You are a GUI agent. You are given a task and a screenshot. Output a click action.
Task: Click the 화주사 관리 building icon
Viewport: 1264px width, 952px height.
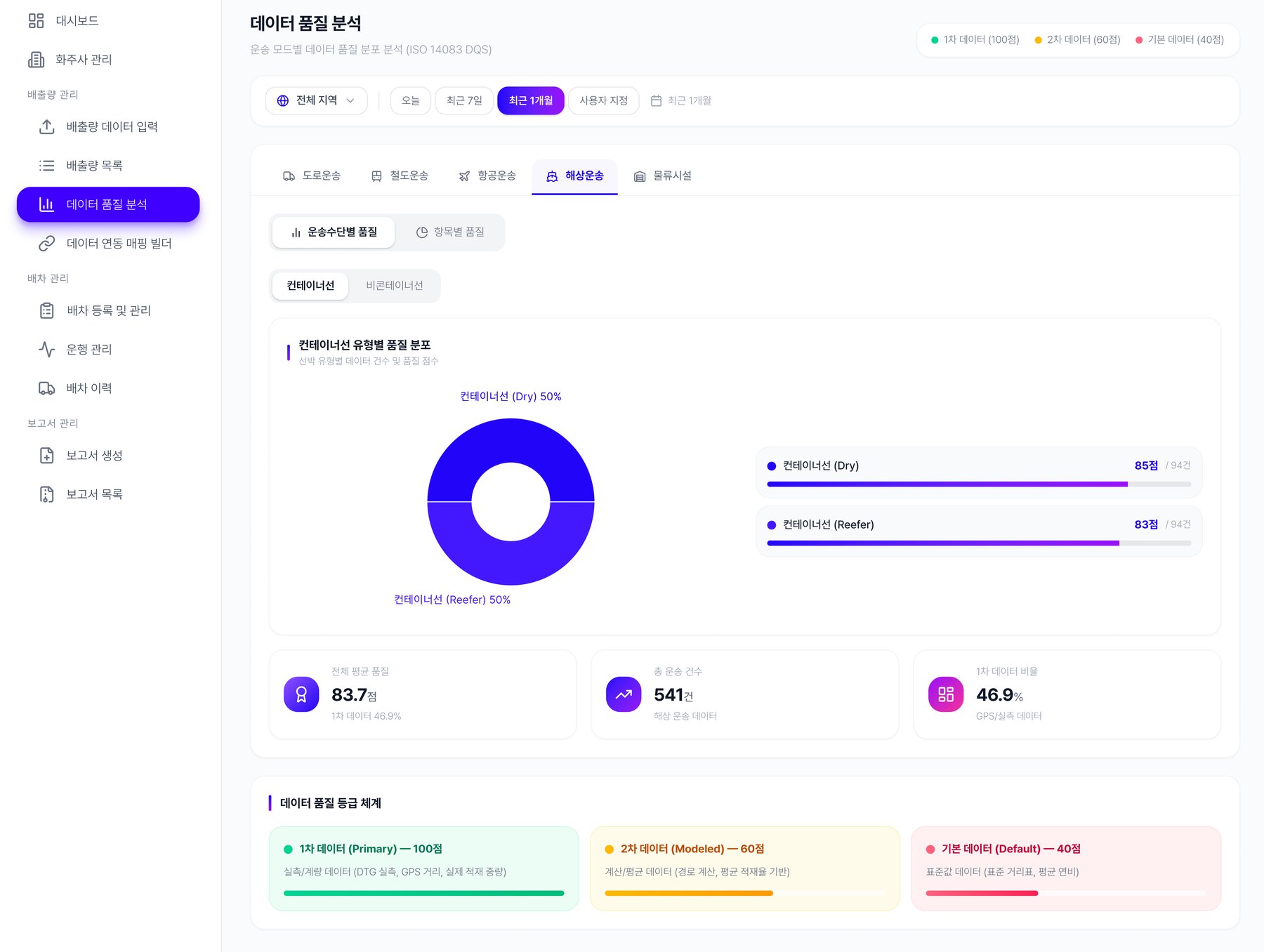(36, 60)
